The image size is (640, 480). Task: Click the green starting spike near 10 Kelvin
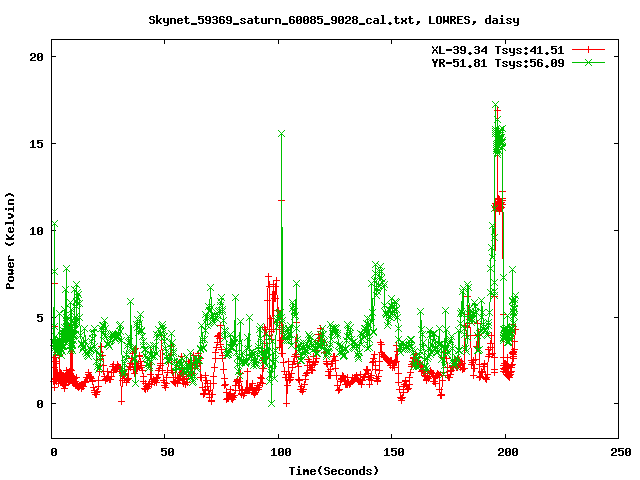pyautogui.click(x=55, y=224)
